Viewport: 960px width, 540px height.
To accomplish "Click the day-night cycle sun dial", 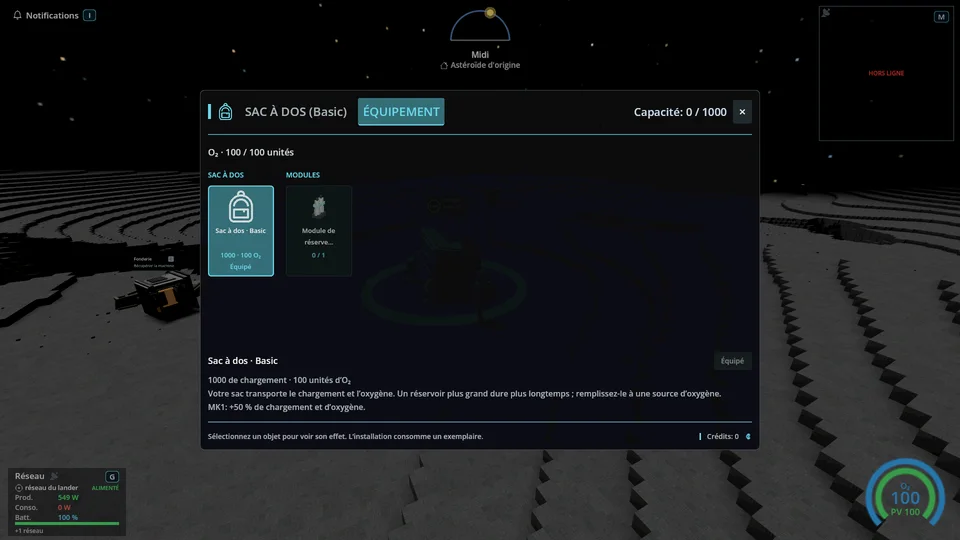I will pyautogui.click(x=480, y=24).
